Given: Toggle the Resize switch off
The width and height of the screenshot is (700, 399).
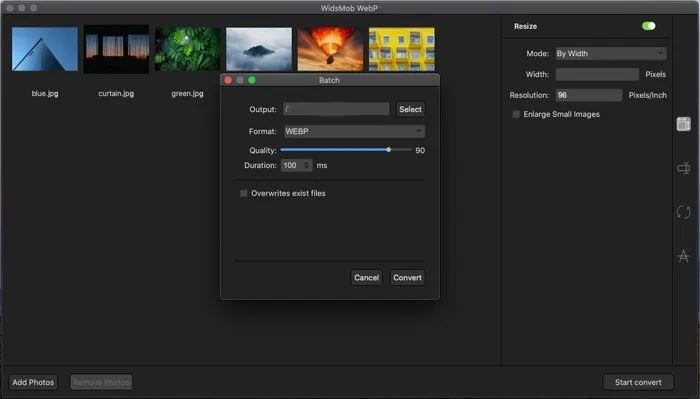Looking at the screenshot, I should [x=648, y=26].
